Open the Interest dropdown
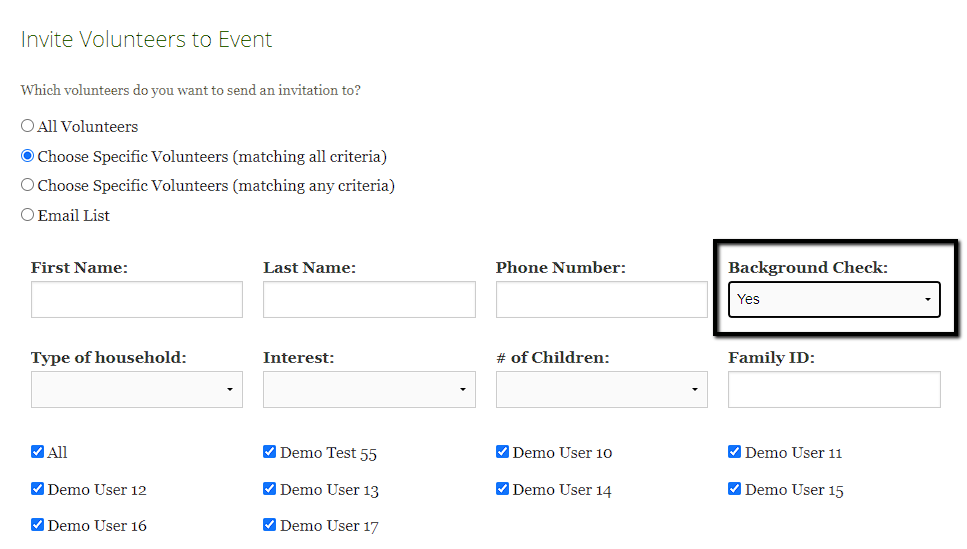This screenshot has width=967, height=549. [369, 390]
